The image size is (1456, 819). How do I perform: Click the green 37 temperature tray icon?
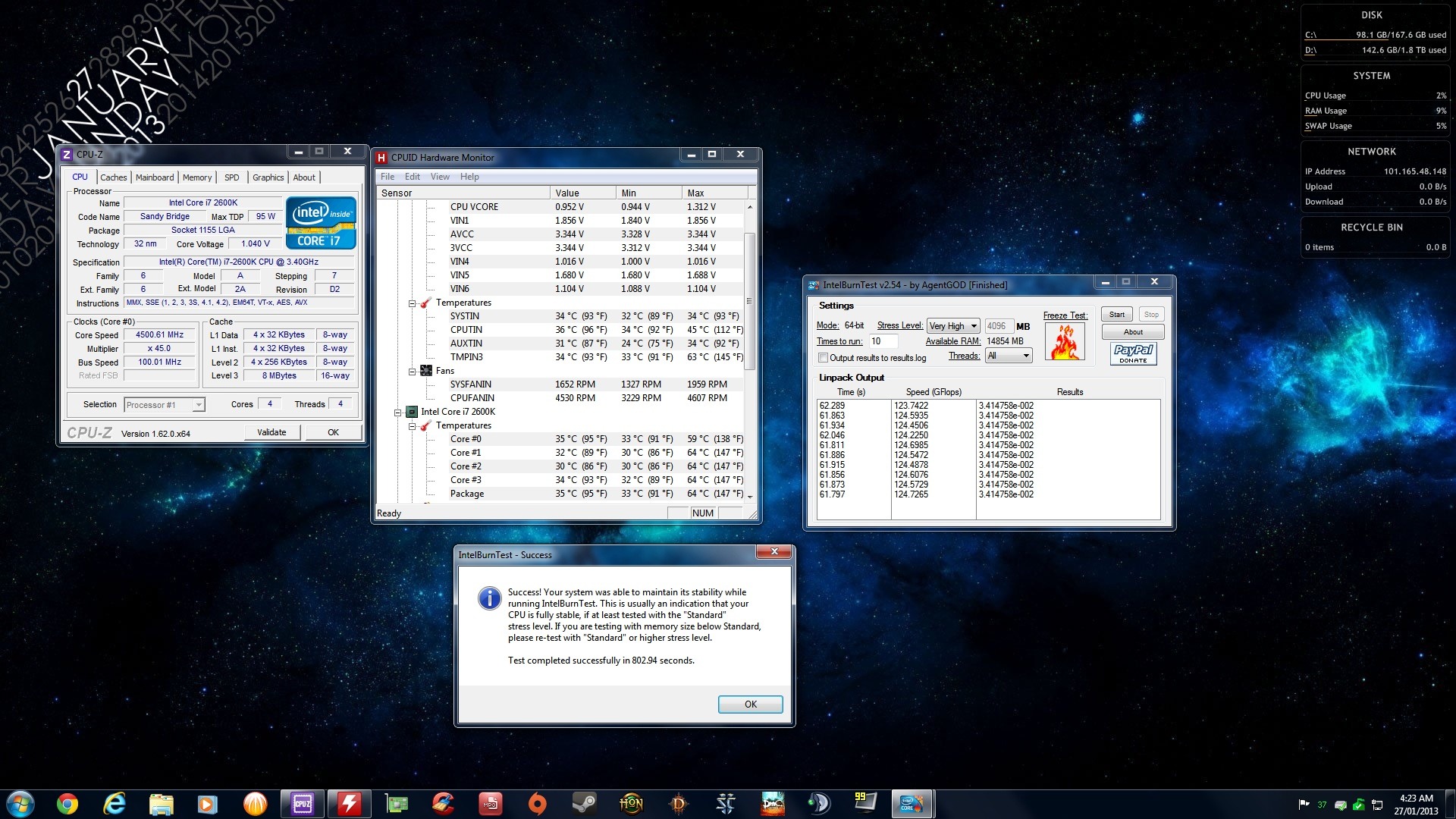click(x=1323, y=805)
